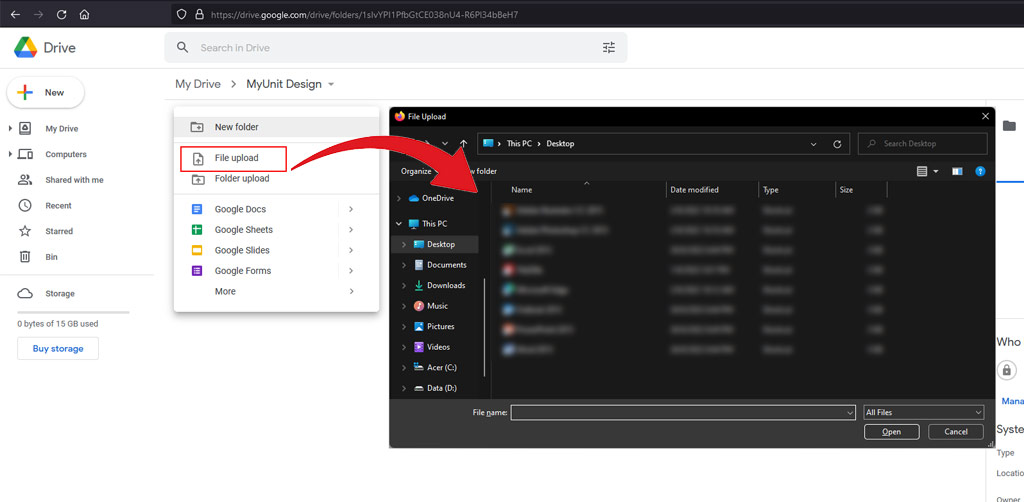Image resolution: width=1024 pixels, height=502 pixels.
Task: Open Computers in the Drive sidebar
Action: coord(66,154)
